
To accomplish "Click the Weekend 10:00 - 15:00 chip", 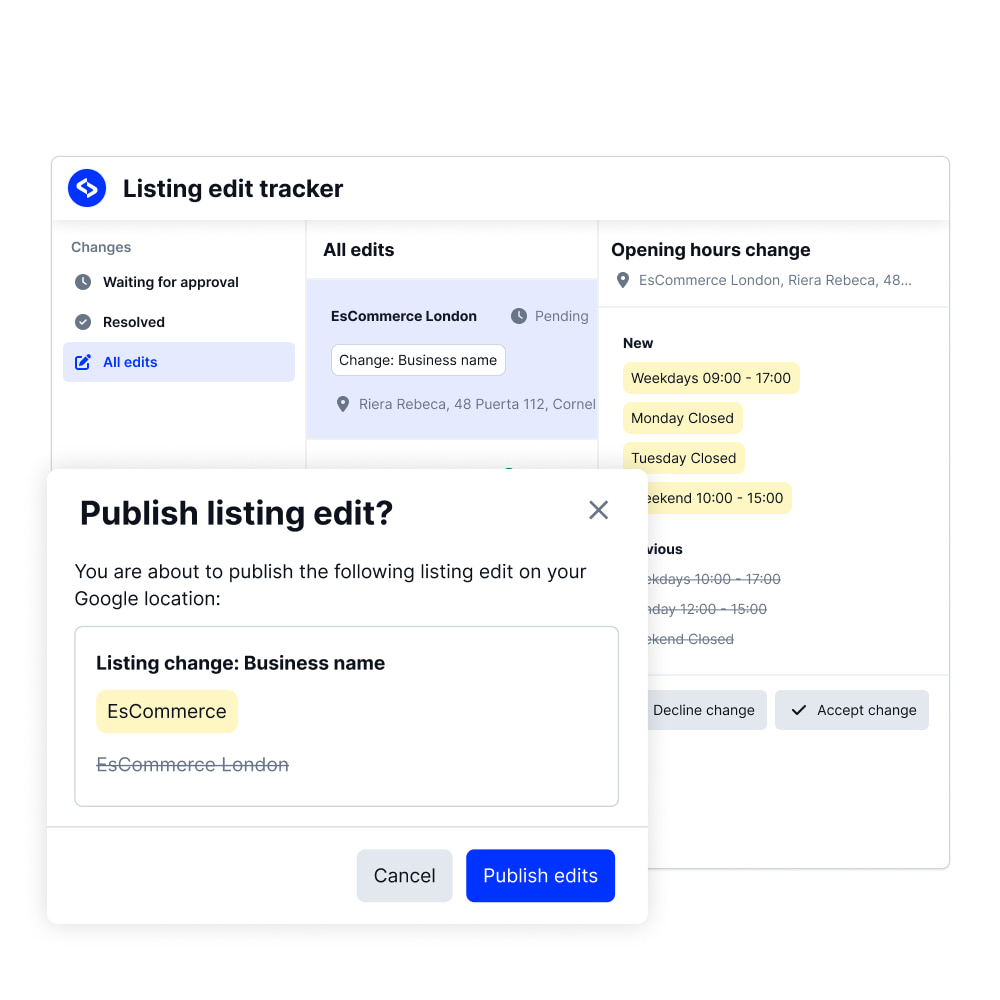I will (719, 498).
